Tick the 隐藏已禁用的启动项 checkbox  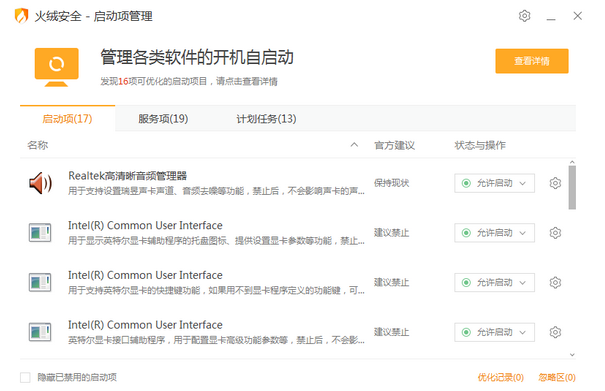(25, 377)
